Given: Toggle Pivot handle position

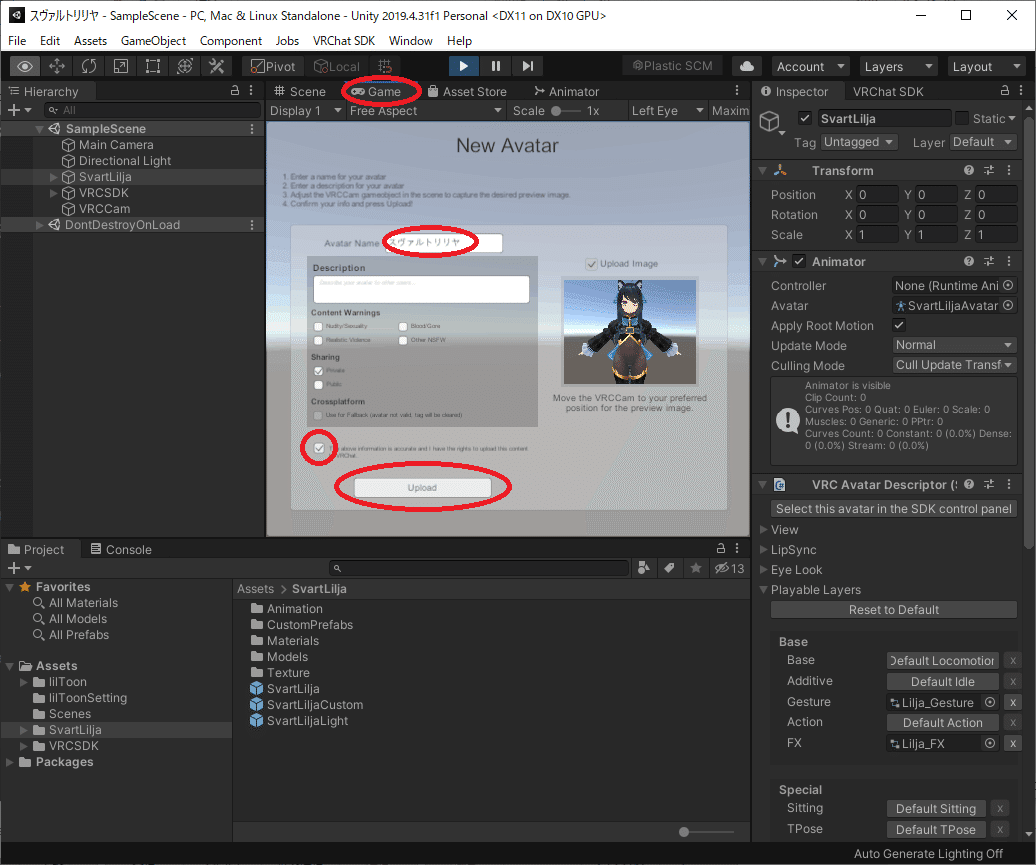Looking at the screenshot, I should pos(273,66).
